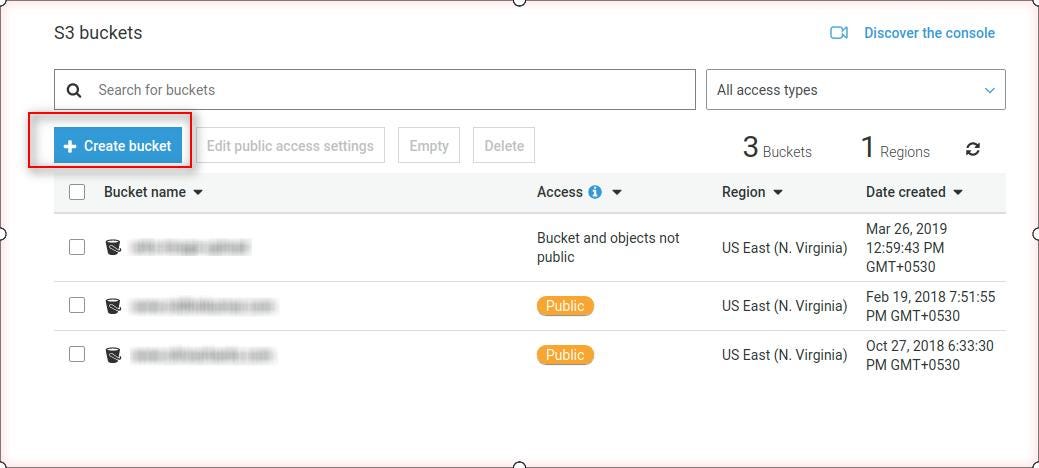Click Public badge in Feb 19, 2018 row

pos(565,306)
